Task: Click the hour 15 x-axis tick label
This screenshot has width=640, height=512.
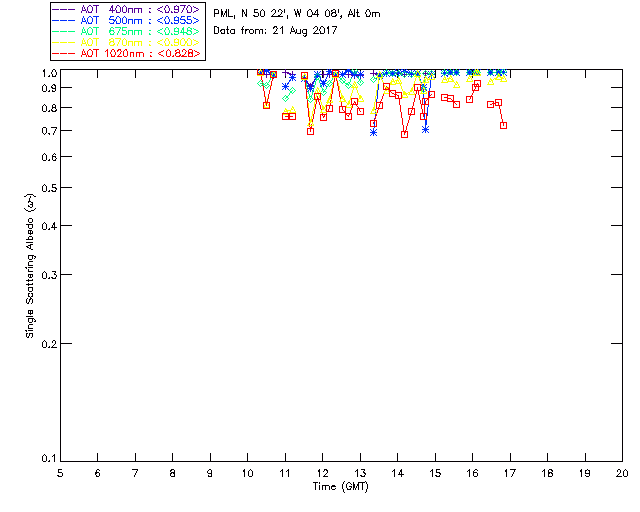Action: click(x=435, y=473)
